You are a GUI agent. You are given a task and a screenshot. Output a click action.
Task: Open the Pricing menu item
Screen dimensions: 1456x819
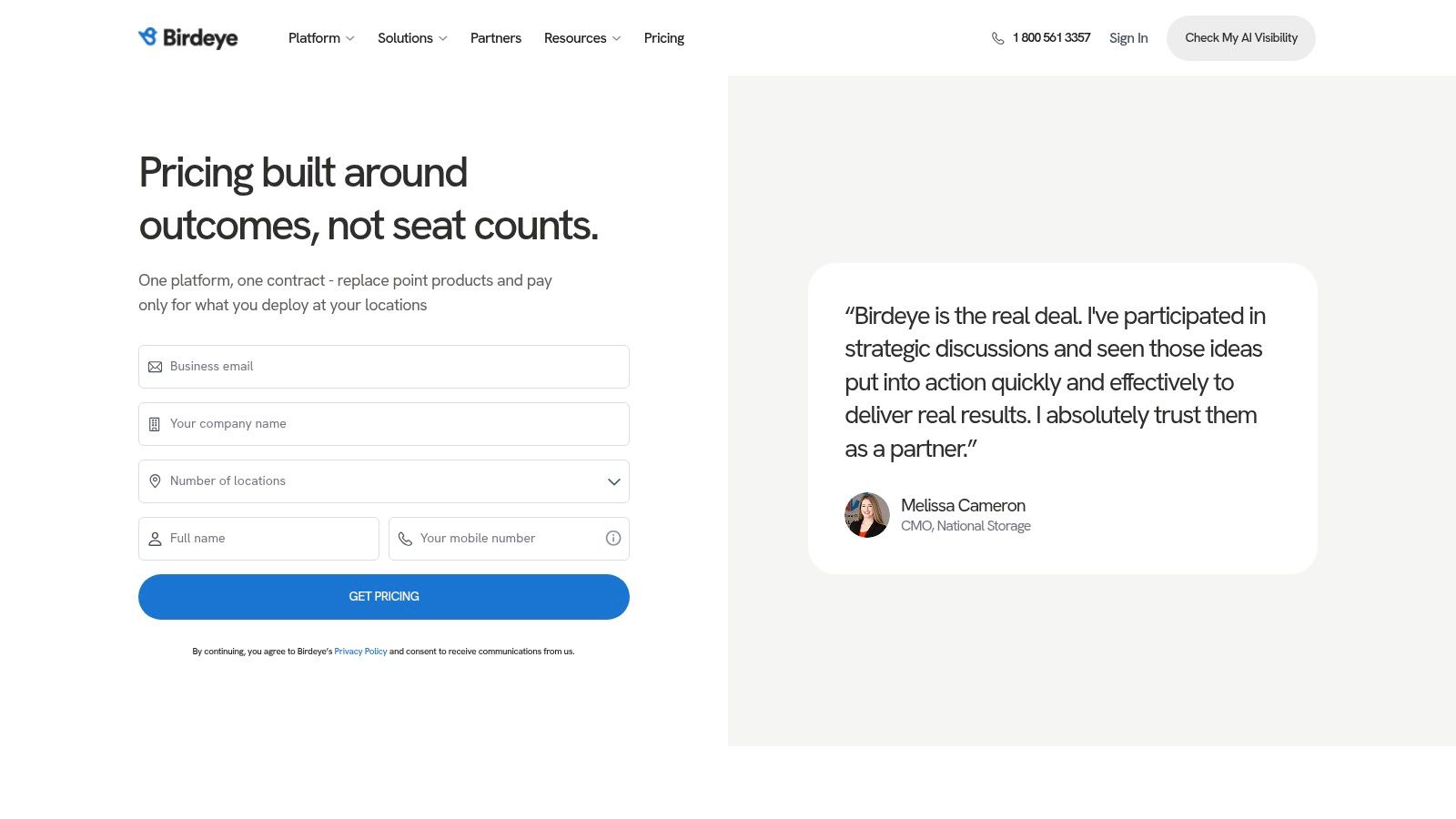pyautogui.click(x=664, y=38)
